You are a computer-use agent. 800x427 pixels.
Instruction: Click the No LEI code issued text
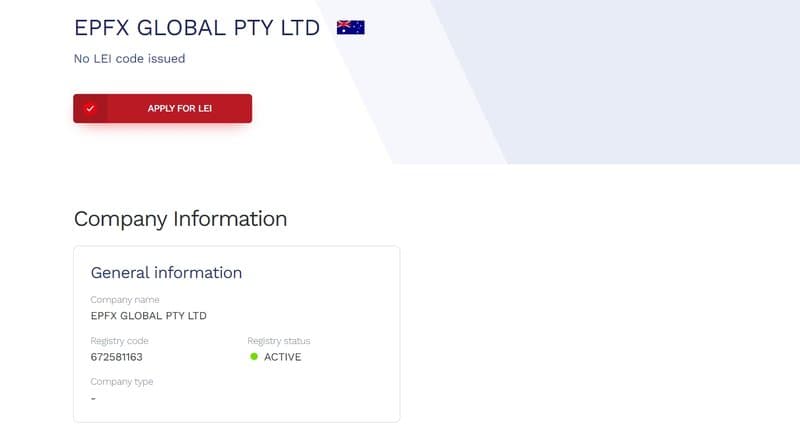point(130,59)
